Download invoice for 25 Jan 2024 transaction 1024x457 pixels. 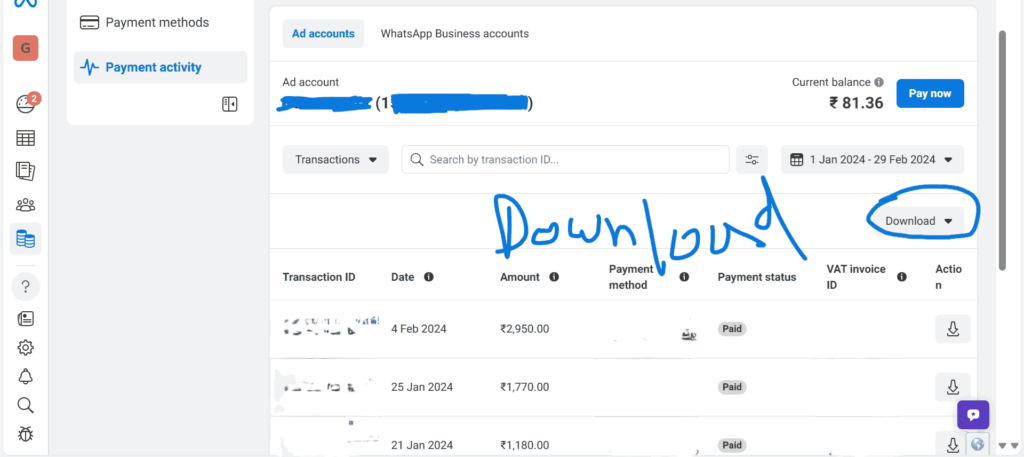tap(952, 387)
